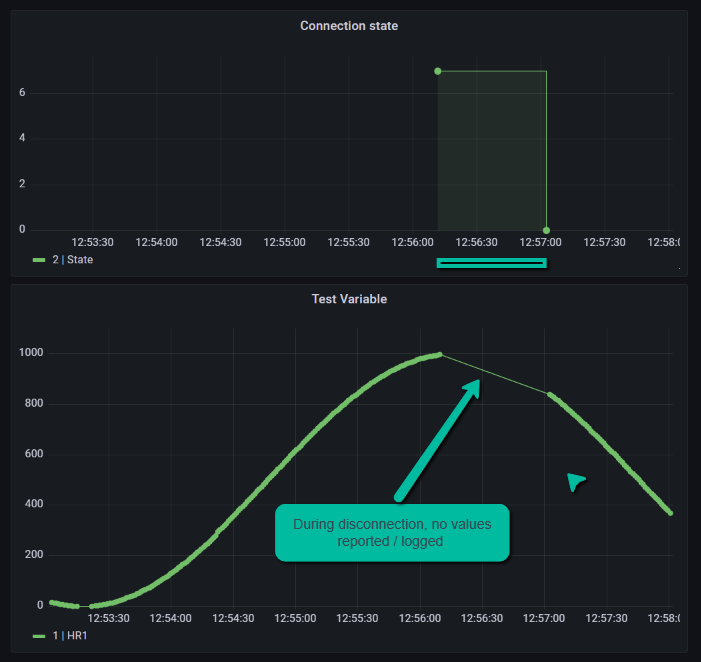Click the State data point at value 7
Image resolution: width=701 pixels, height=662 pixels.
click(x=438, y=71)
